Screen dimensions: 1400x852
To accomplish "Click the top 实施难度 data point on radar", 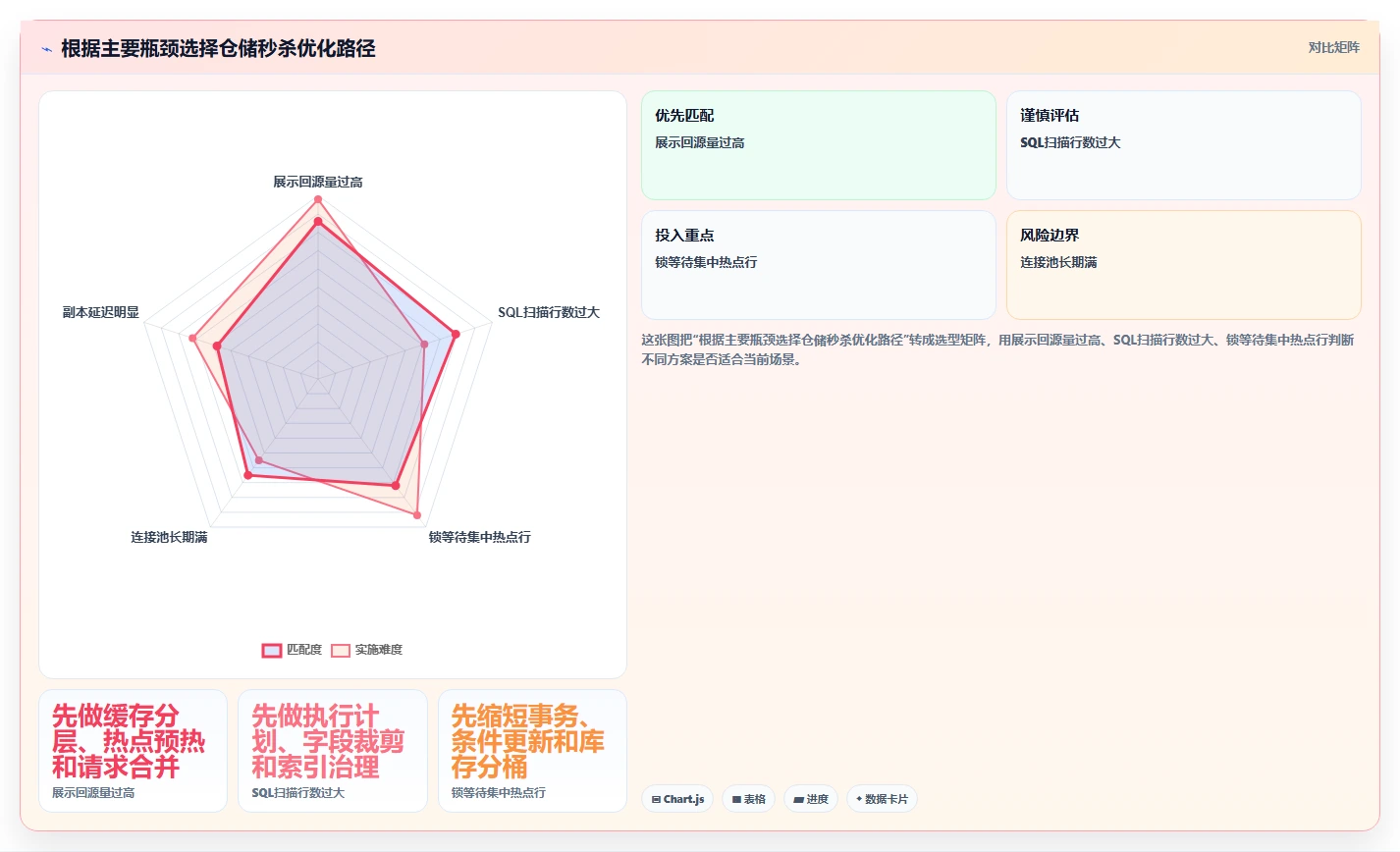I will [317, 199].
